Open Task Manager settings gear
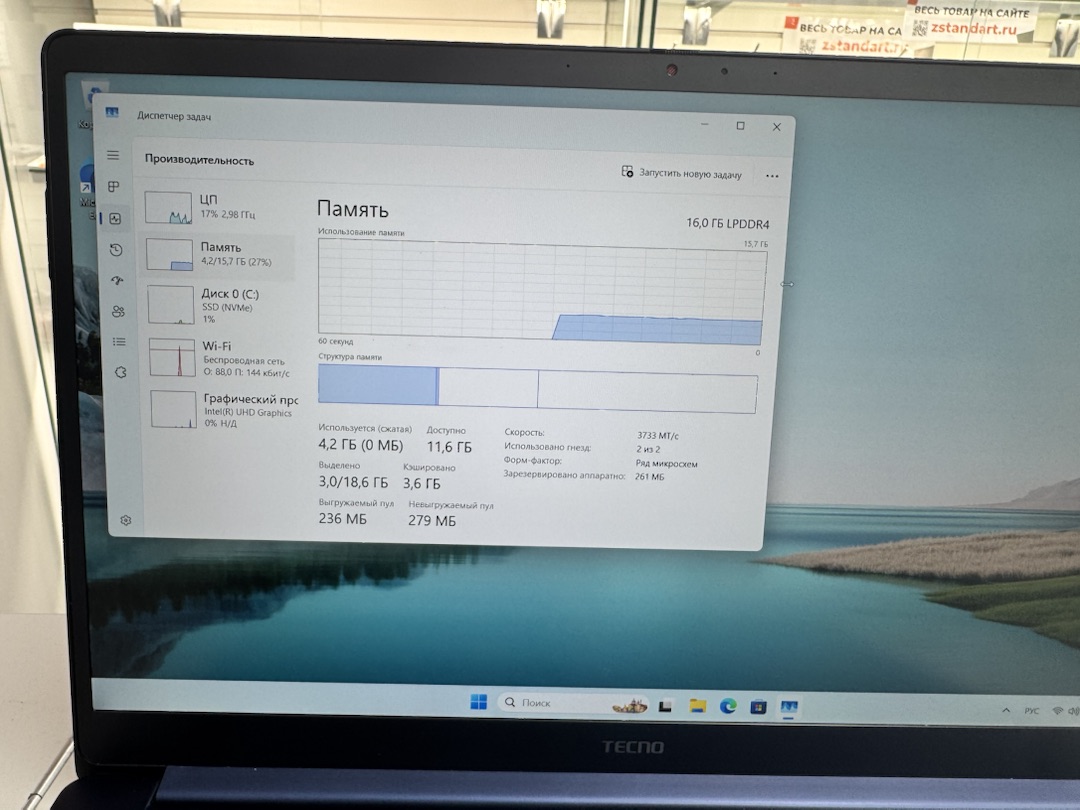 (125, 520)
